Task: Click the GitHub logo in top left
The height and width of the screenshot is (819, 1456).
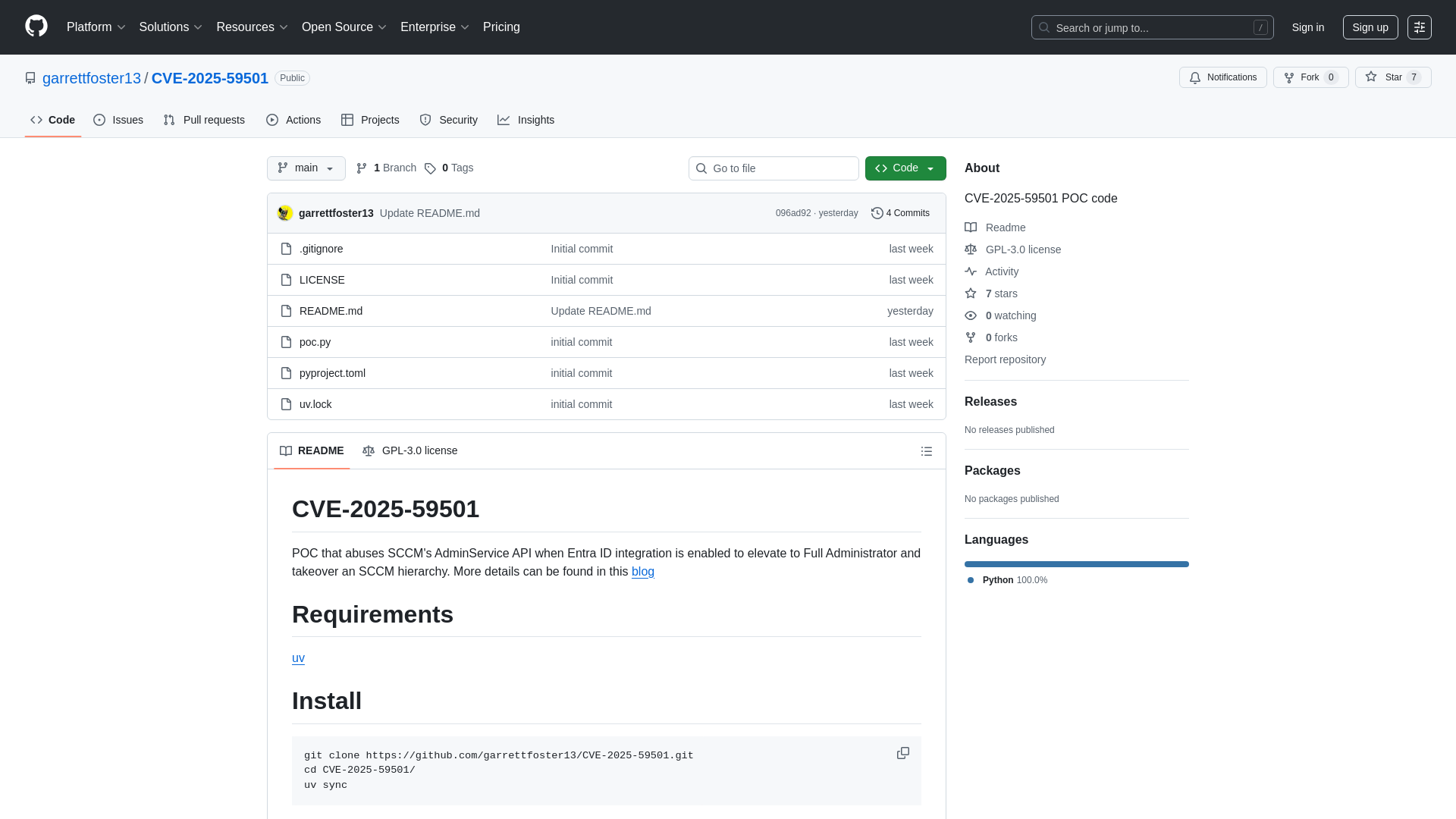Action: coord(36,27)
